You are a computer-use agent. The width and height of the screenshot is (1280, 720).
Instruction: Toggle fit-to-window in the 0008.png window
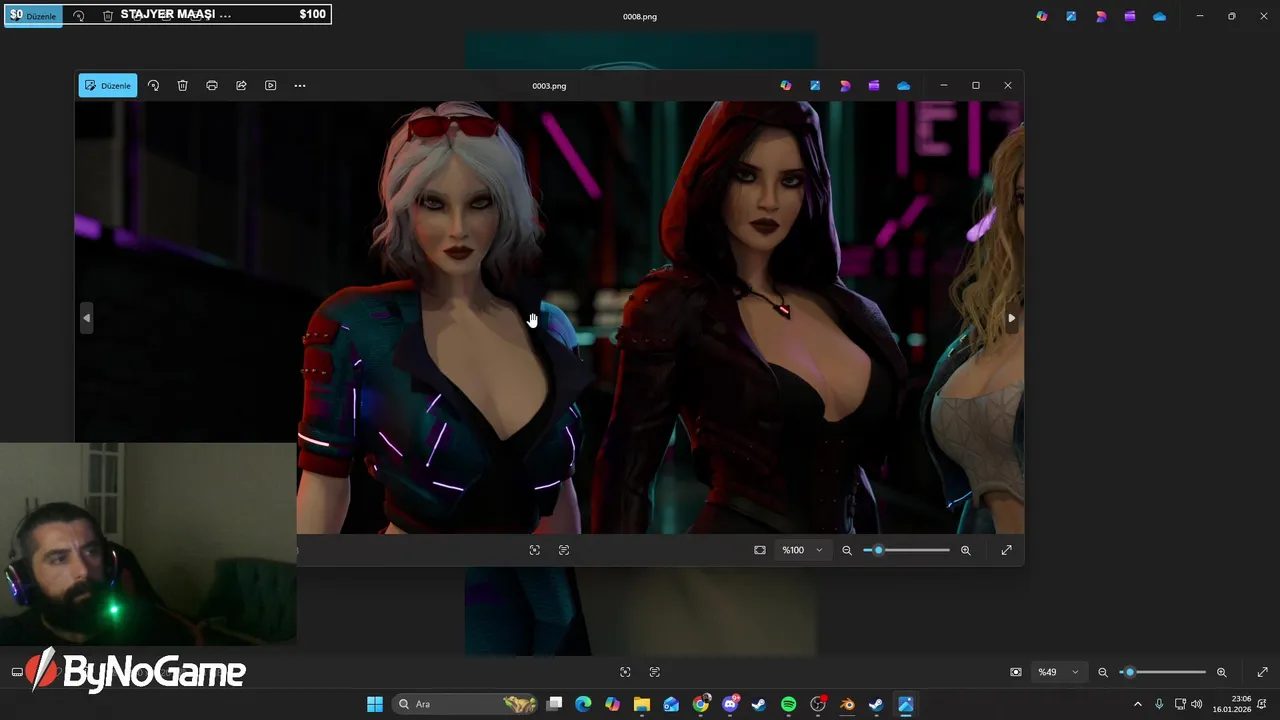click(1016, 672)
